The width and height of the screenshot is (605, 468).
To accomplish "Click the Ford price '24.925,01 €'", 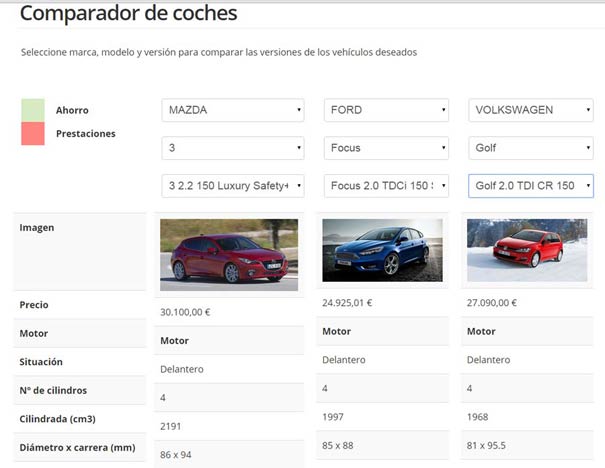I will point(347,303).
